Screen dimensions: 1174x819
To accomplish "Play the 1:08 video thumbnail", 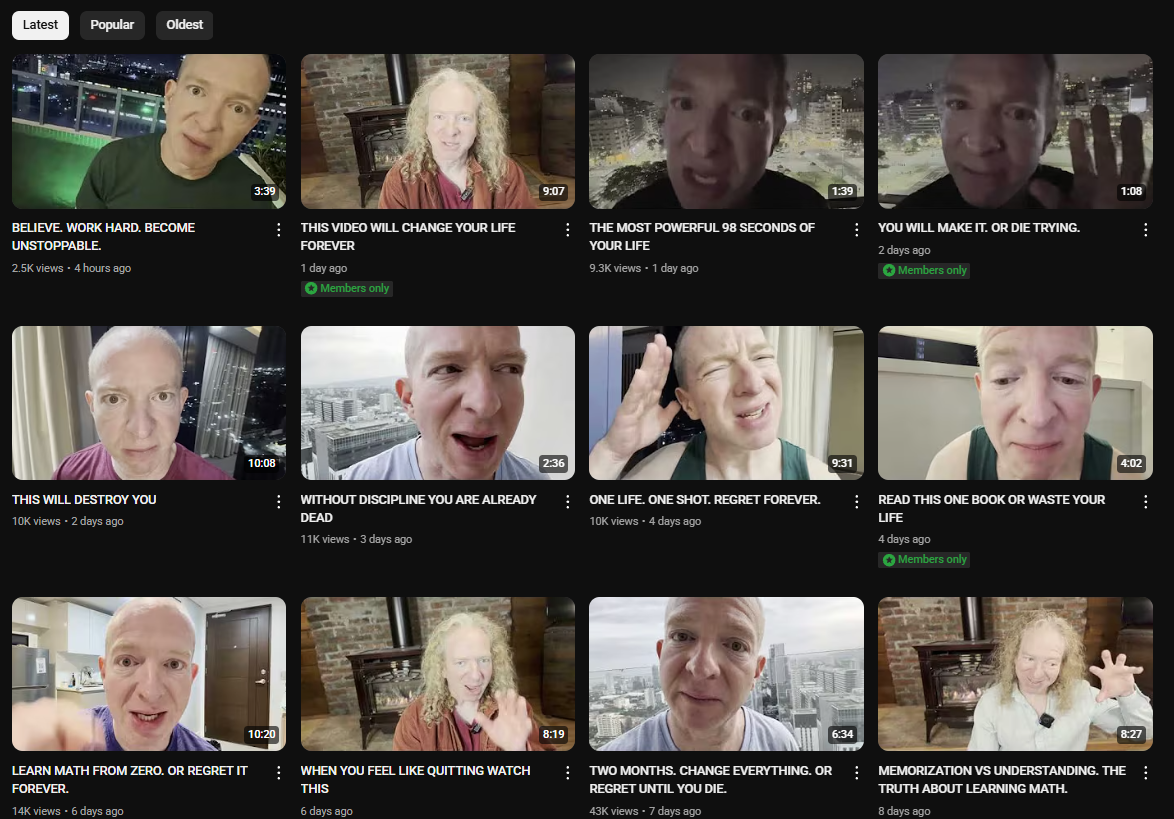I will click(1015, 131).
